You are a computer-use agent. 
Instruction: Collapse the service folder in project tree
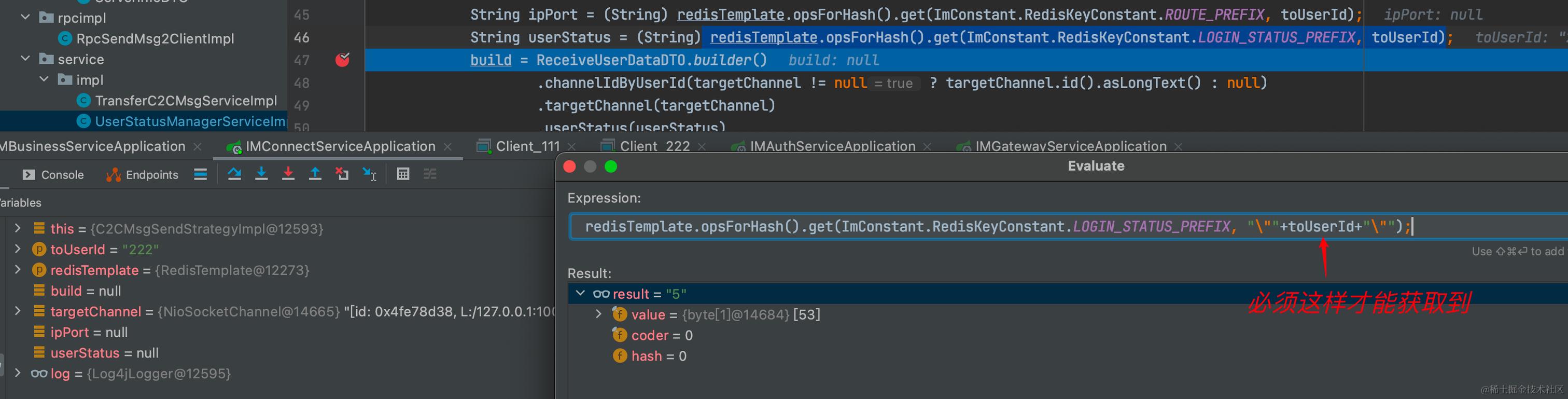tap(25, 59)
